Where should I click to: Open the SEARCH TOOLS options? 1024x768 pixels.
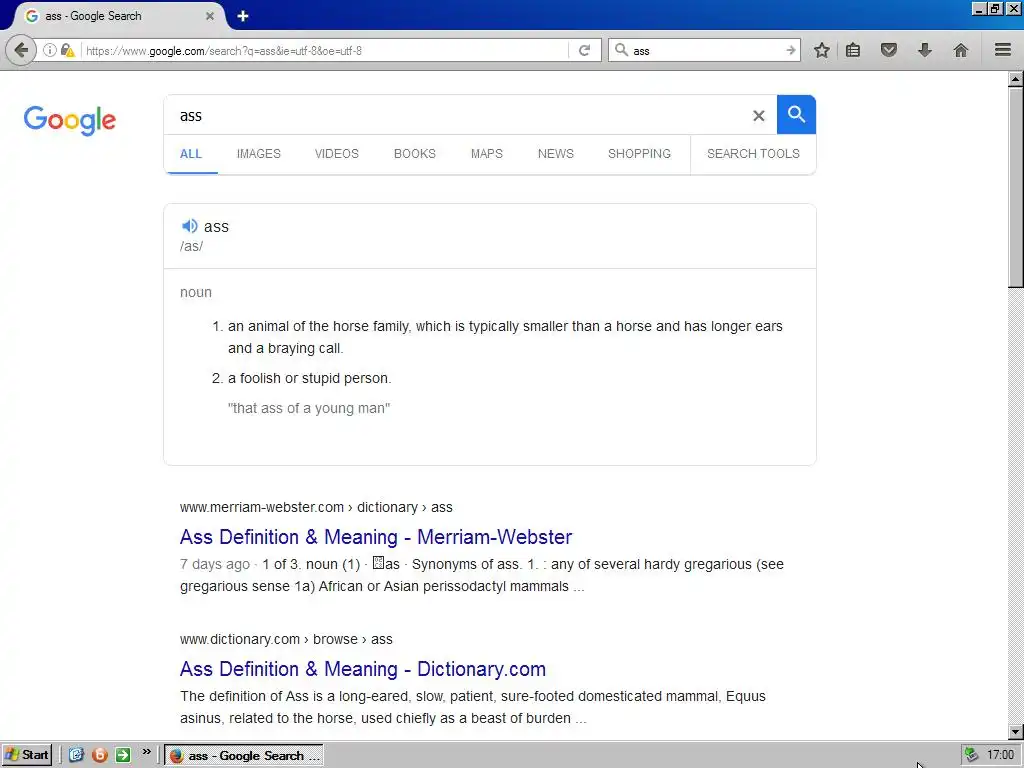[x=753, y=153]
